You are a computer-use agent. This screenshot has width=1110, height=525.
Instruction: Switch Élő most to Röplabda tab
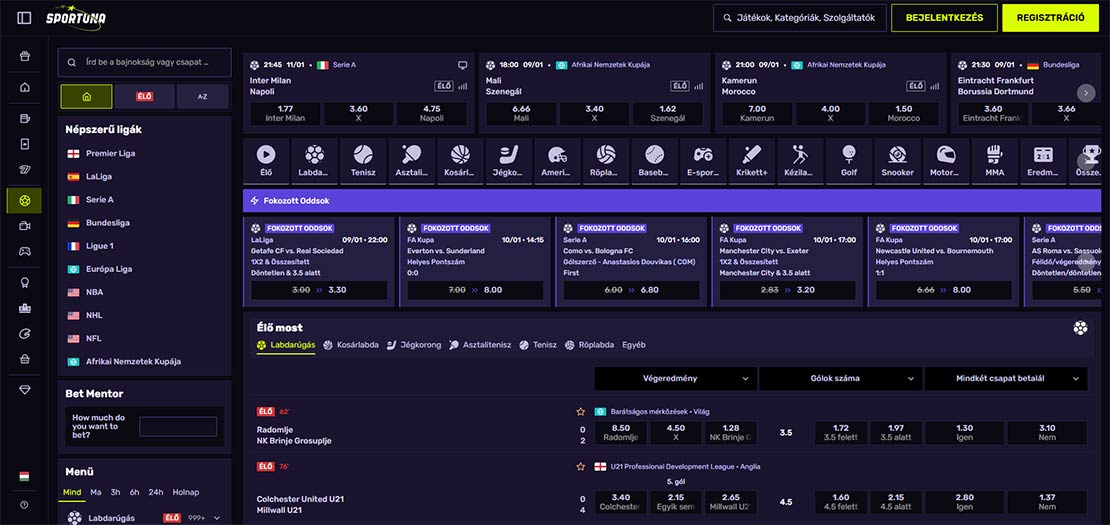589,345
